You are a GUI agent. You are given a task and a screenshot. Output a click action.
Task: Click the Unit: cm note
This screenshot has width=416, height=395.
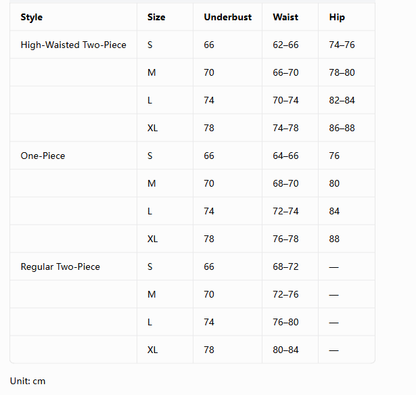(x=28, y=381)
